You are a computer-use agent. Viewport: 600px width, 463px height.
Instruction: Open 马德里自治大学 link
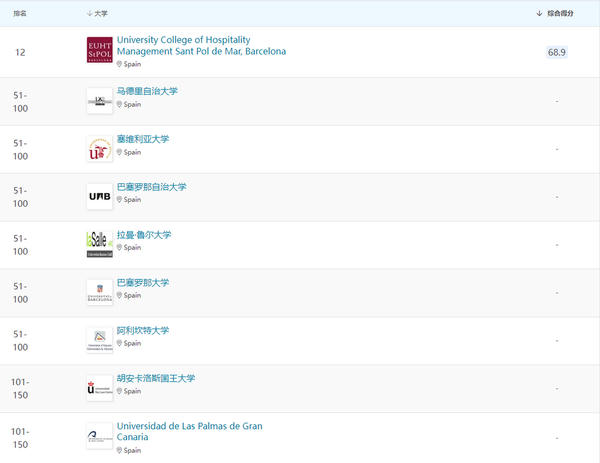point(147,91)
